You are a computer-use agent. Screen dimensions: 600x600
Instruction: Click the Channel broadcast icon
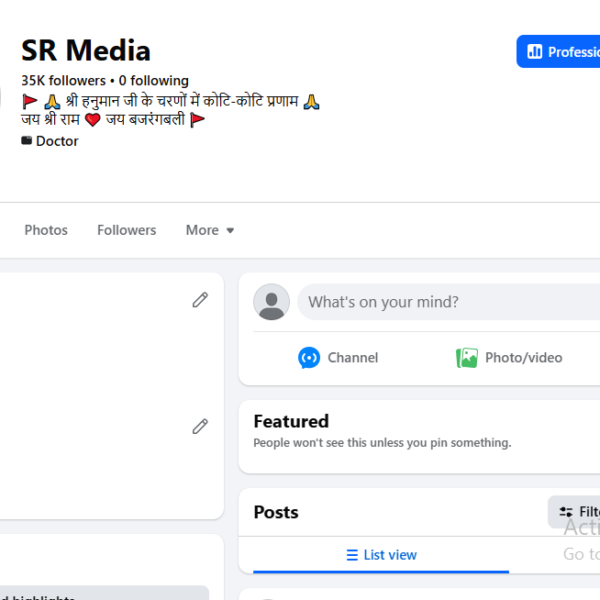(309, 357)
